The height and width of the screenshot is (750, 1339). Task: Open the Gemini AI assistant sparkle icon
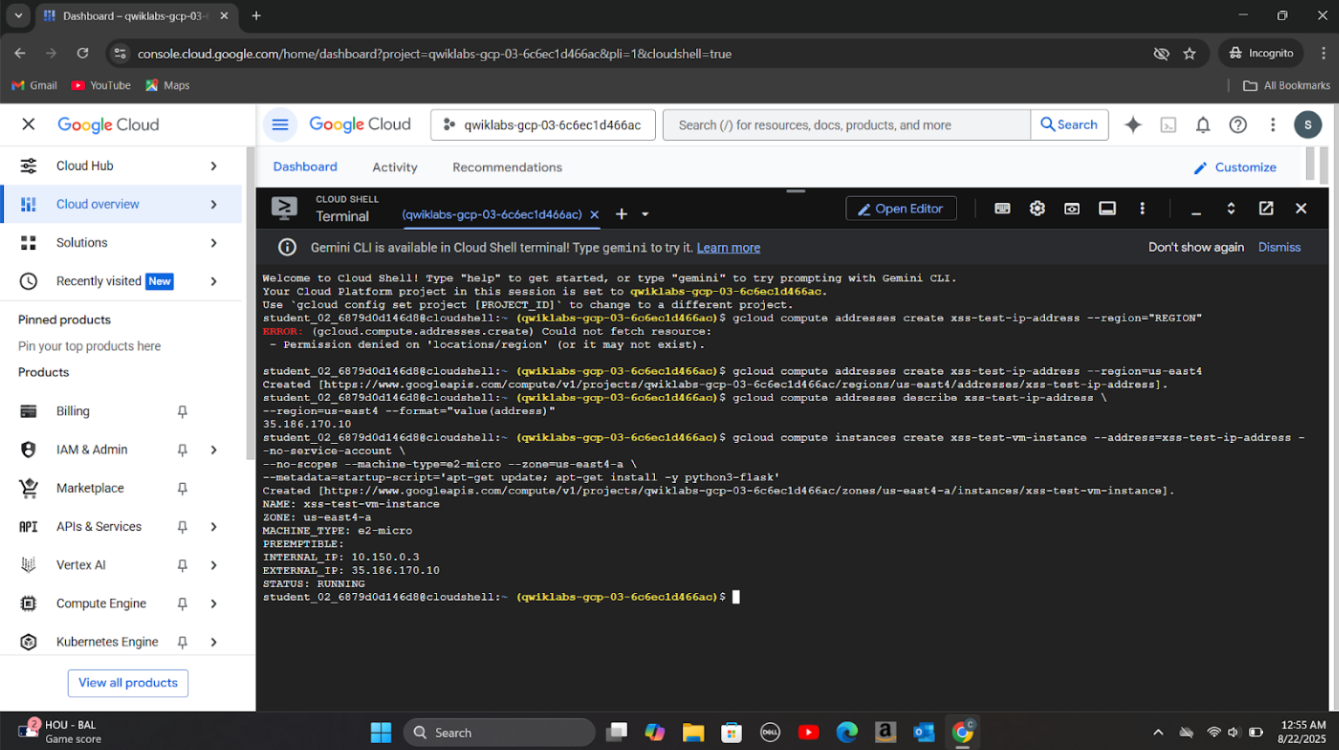(1133, 125)
